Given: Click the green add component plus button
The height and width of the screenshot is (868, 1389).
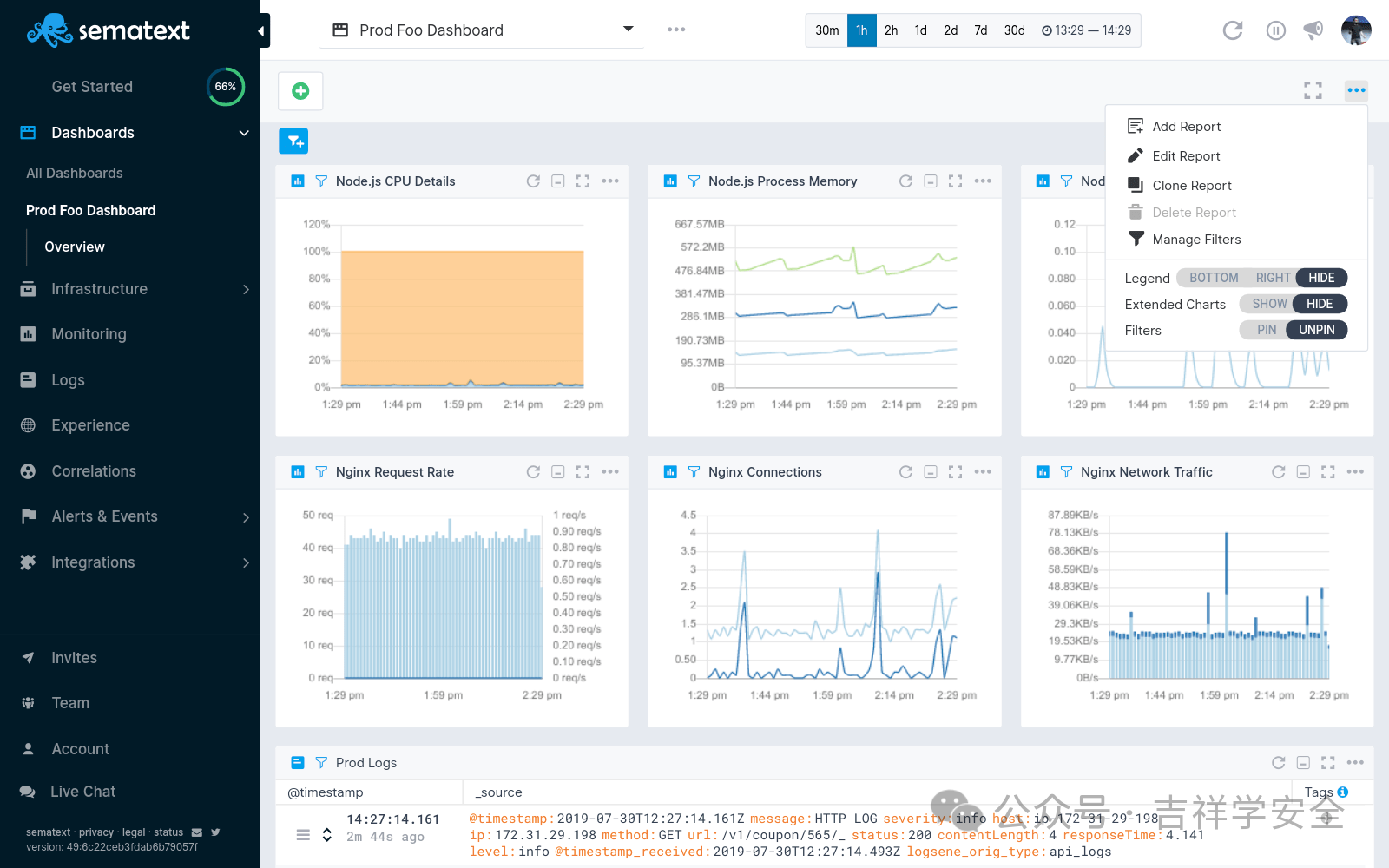Looking at the screenshot, I should [x=300, y=91].
